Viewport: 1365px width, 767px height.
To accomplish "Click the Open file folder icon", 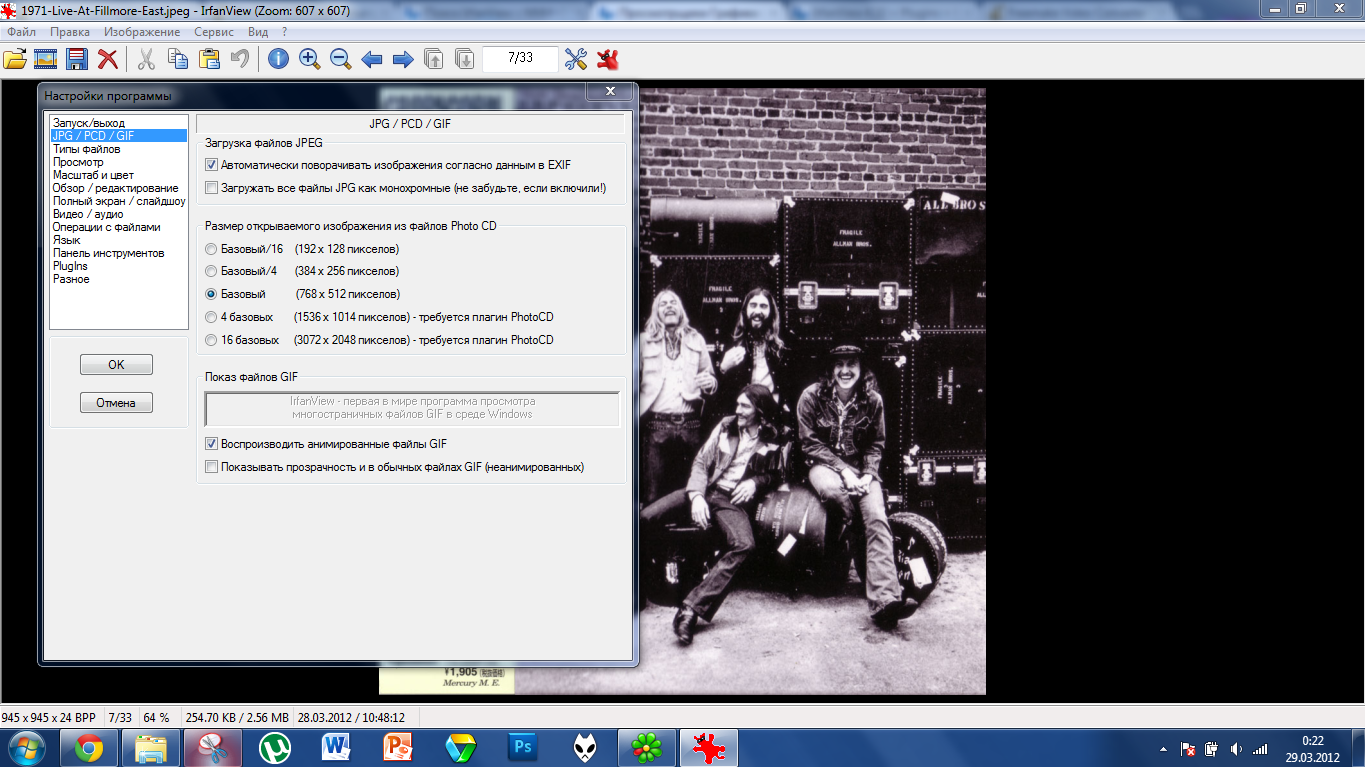I will [x=15, y=59].
